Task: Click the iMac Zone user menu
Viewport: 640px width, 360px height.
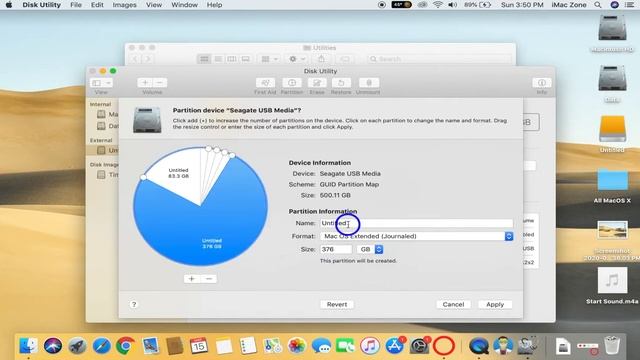Action: (569, 5)
